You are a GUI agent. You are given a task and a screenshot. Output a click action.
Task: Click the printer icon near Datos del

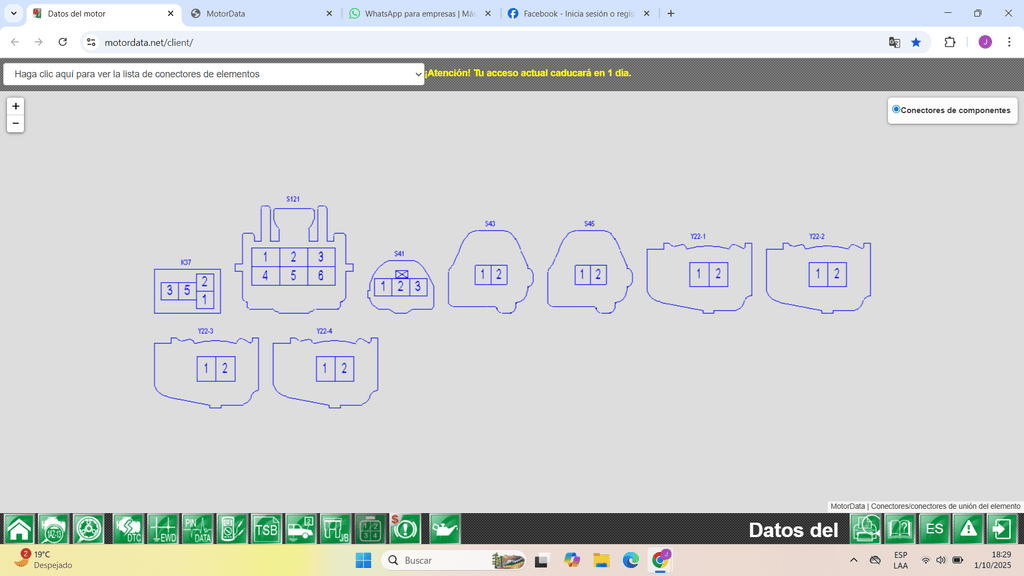865,529
